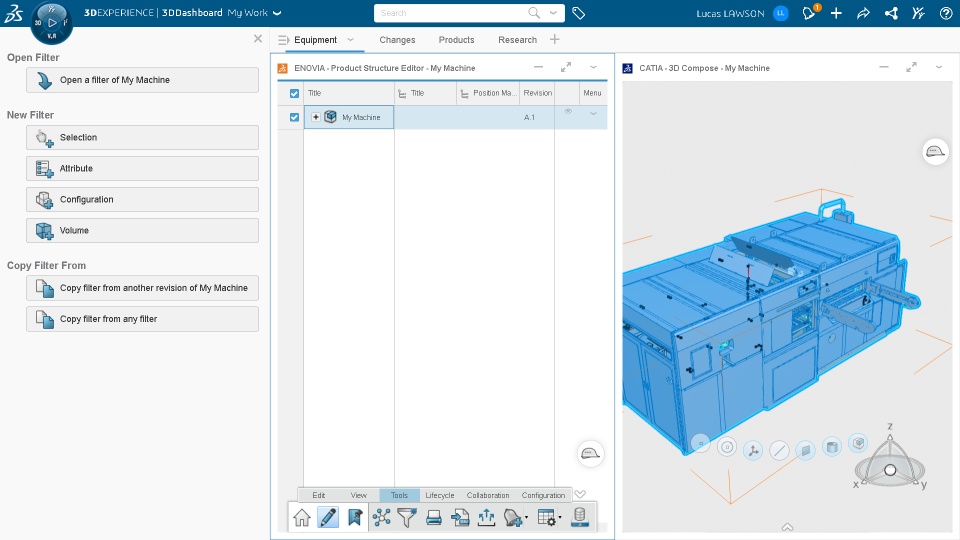
Task: Open the search options dropdown arrow
Action: pyautogui.click(x=553, y=13)
